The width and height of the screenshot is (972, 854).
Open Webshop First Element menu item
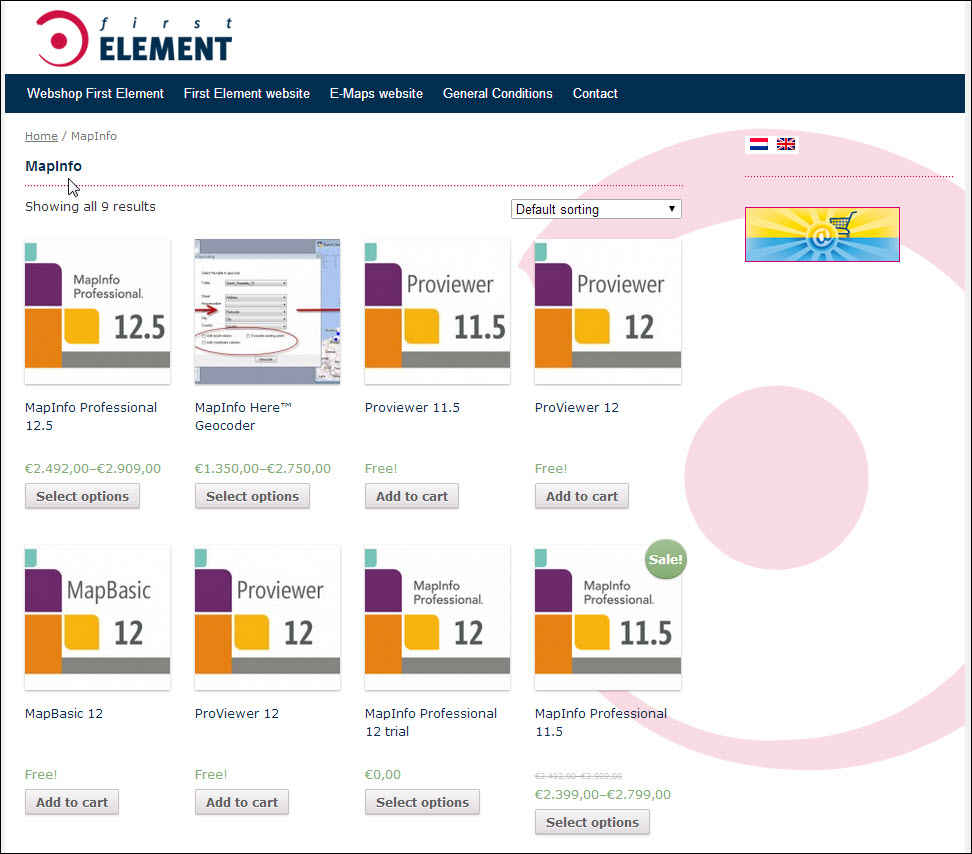95,94
